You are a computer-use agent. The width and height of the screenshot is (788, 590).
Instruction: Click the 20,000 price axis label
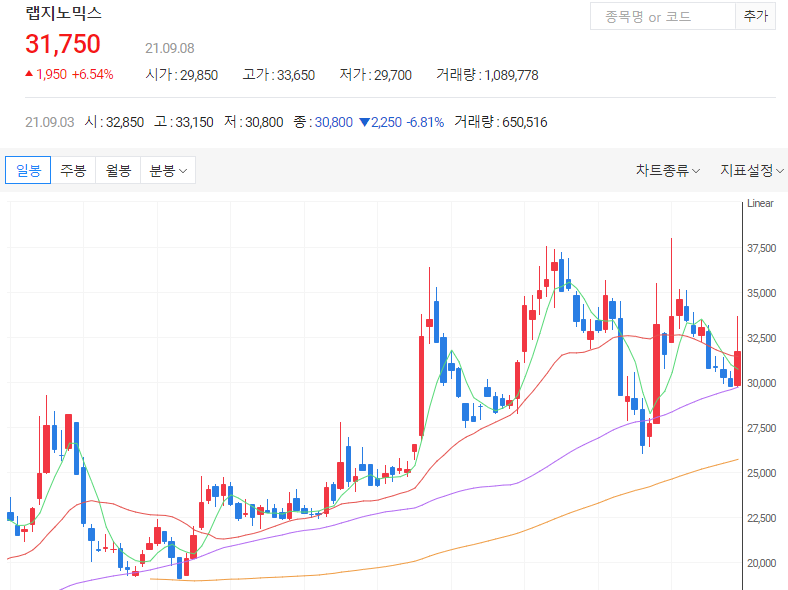pos(761,563)
